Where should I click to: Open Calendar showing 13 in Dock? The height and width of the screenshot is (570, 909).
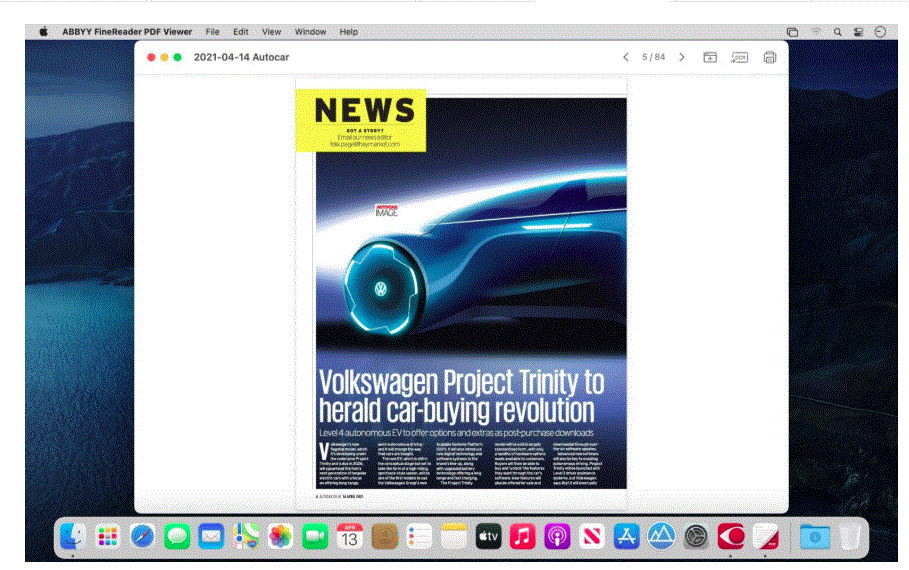click(350, 536)
